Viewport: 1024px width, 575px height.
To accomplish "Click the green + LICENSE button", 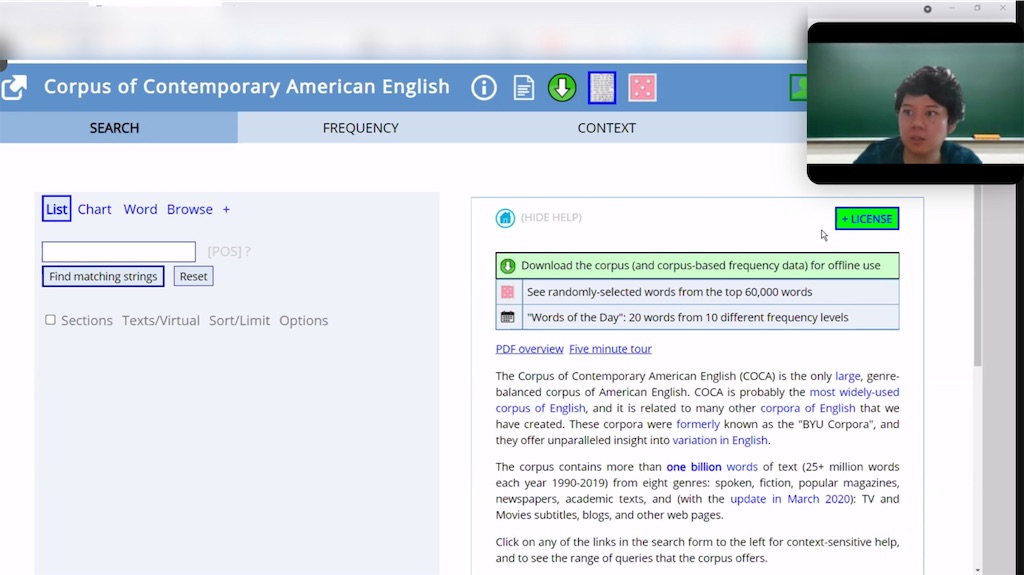I will (x=867, y=219).
